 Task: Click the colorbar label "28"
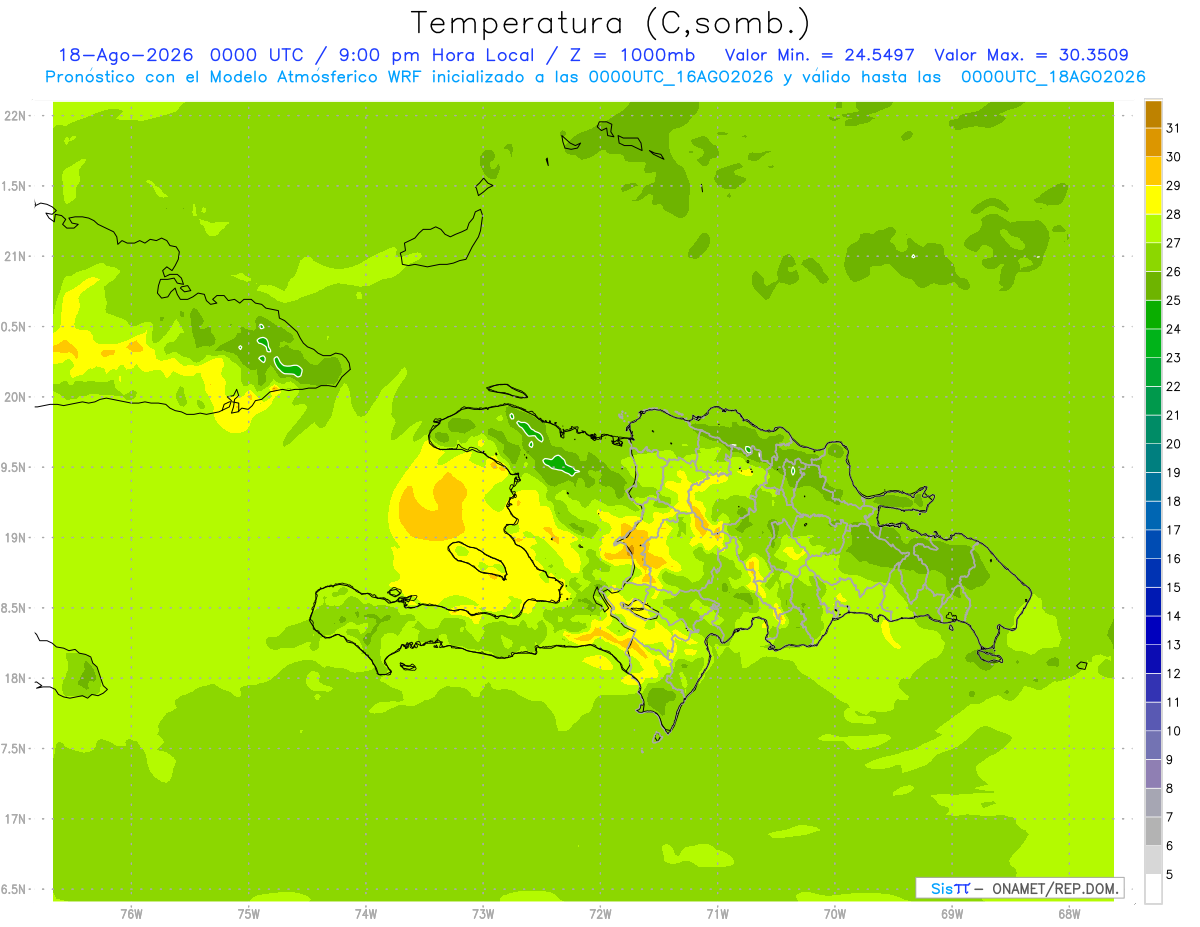click(1174, 214)
